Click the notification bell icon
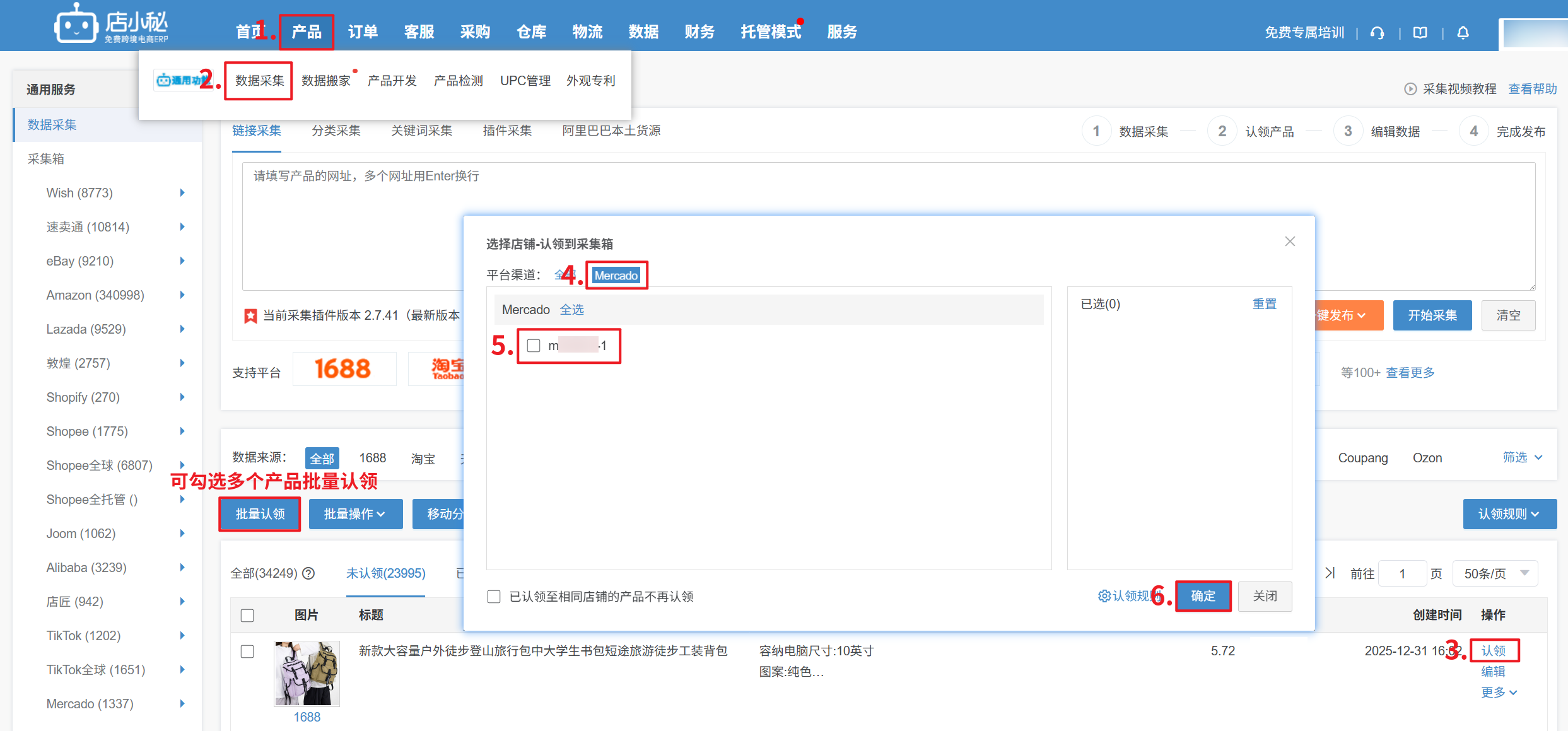 [x=1463, y=33]
